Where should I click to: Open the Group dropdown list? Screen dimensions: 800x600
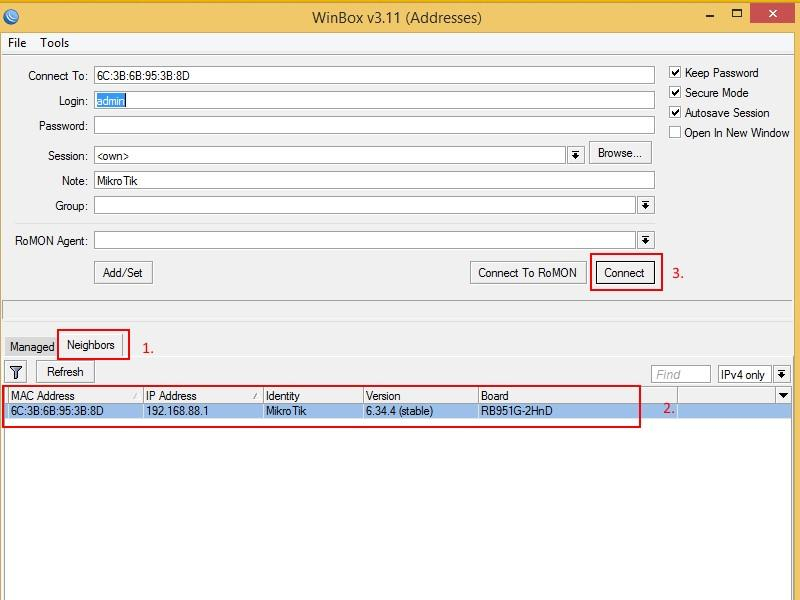point(646,205)
